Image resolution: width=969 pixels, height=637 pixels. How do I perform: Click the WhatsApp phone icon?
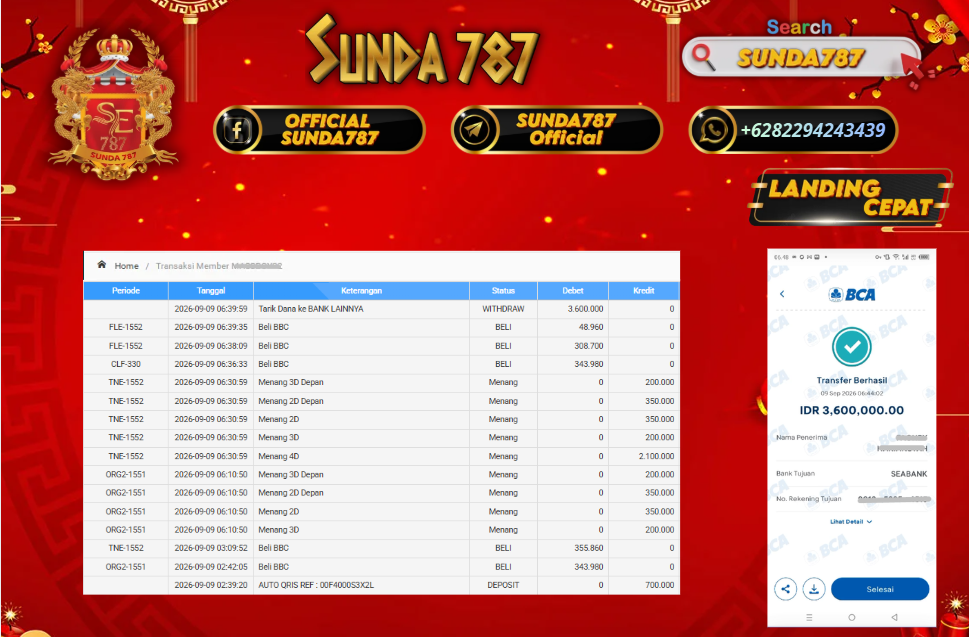click(713, 130)
